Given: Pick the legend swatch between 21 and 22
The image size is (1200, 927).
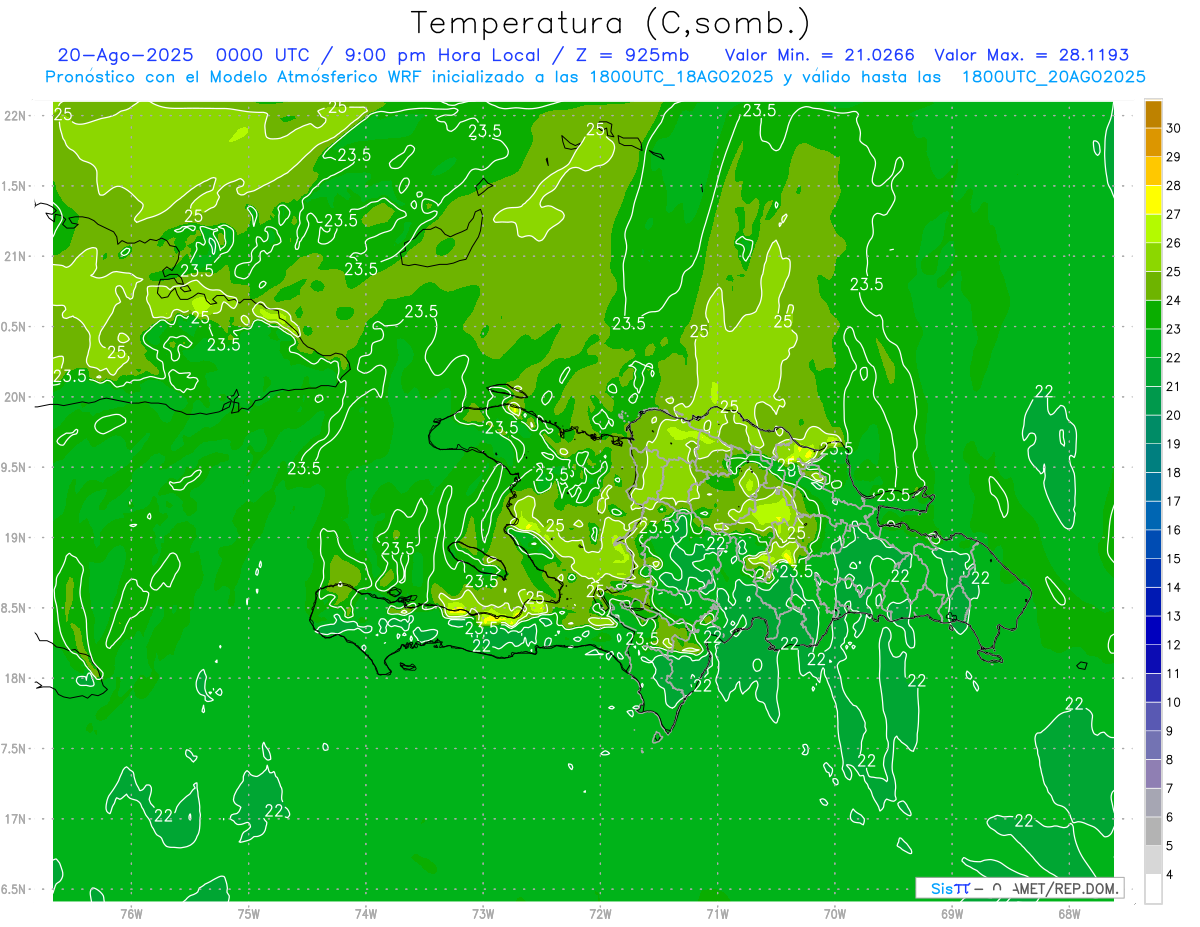Looking at the screenshot, I should 1153,372.
